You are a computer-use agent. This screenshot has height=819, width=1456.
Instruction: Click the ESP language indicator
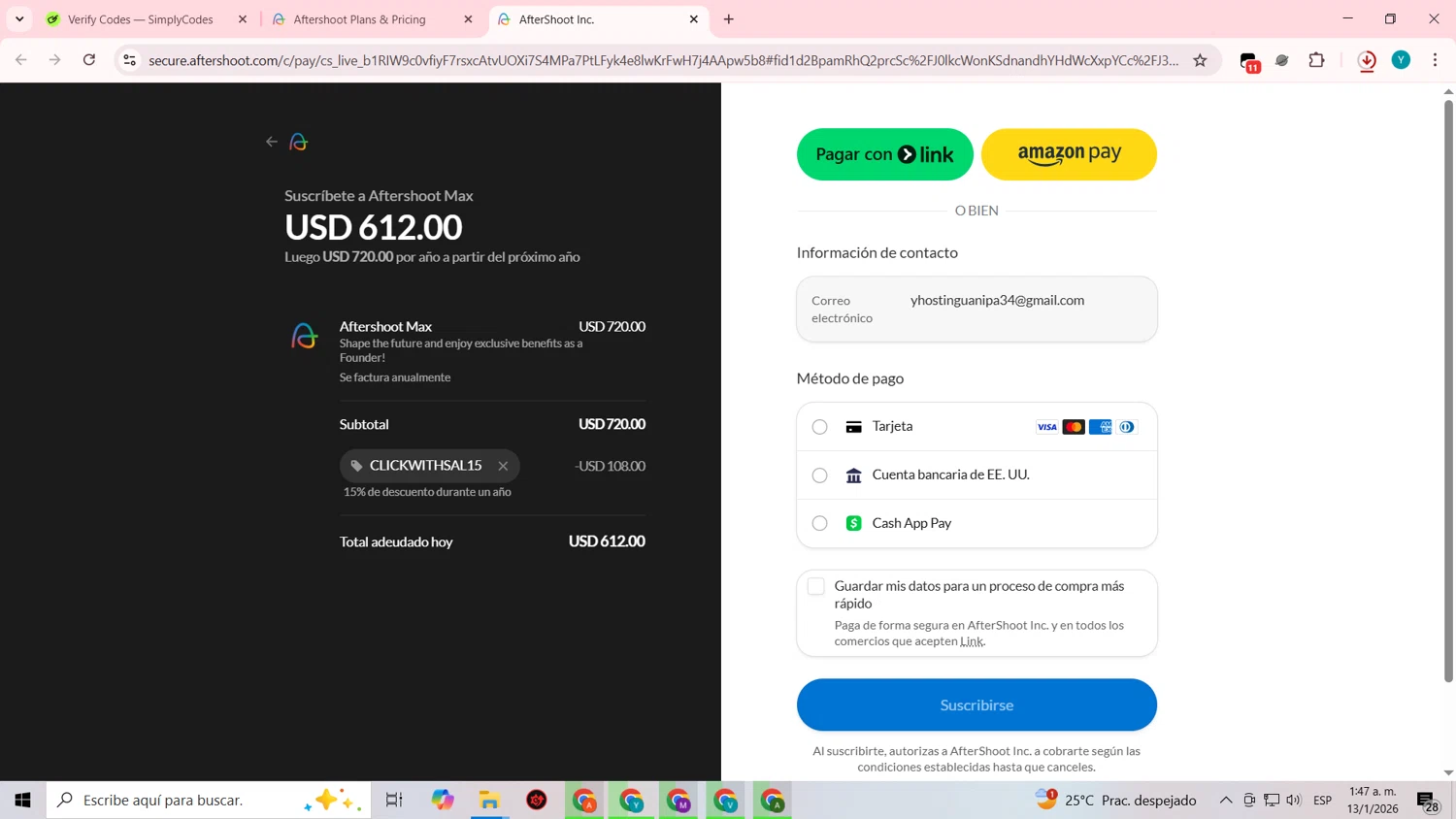(1322, 800)
